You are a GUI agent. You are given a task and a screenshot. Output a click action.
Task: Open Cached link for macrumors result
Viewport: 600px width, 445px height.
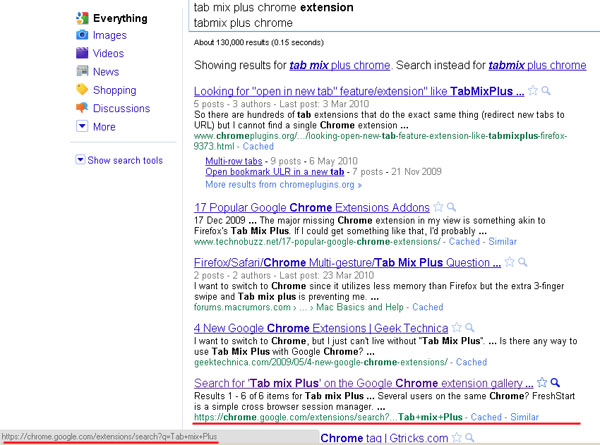428,307
